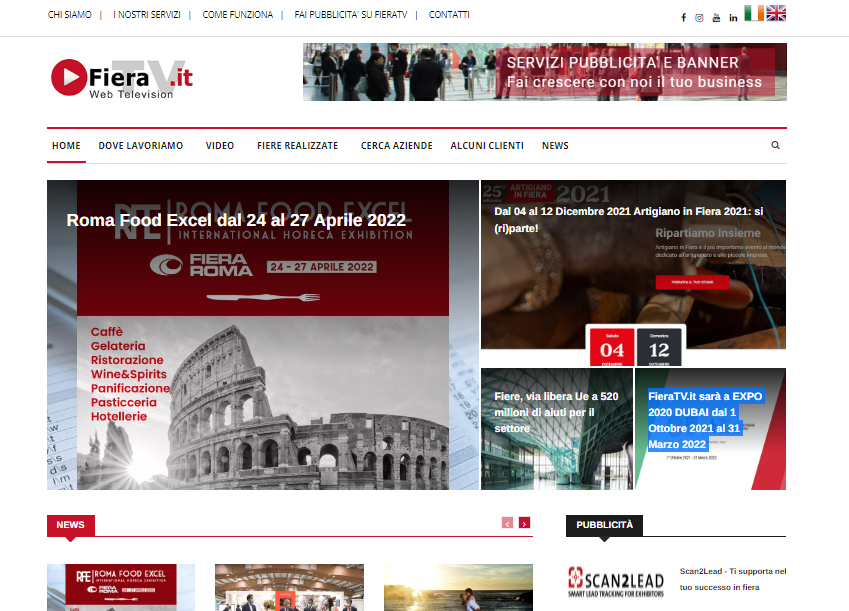Select the Pubblicità section heading
The image size is (849, 611).
point(604,525)
